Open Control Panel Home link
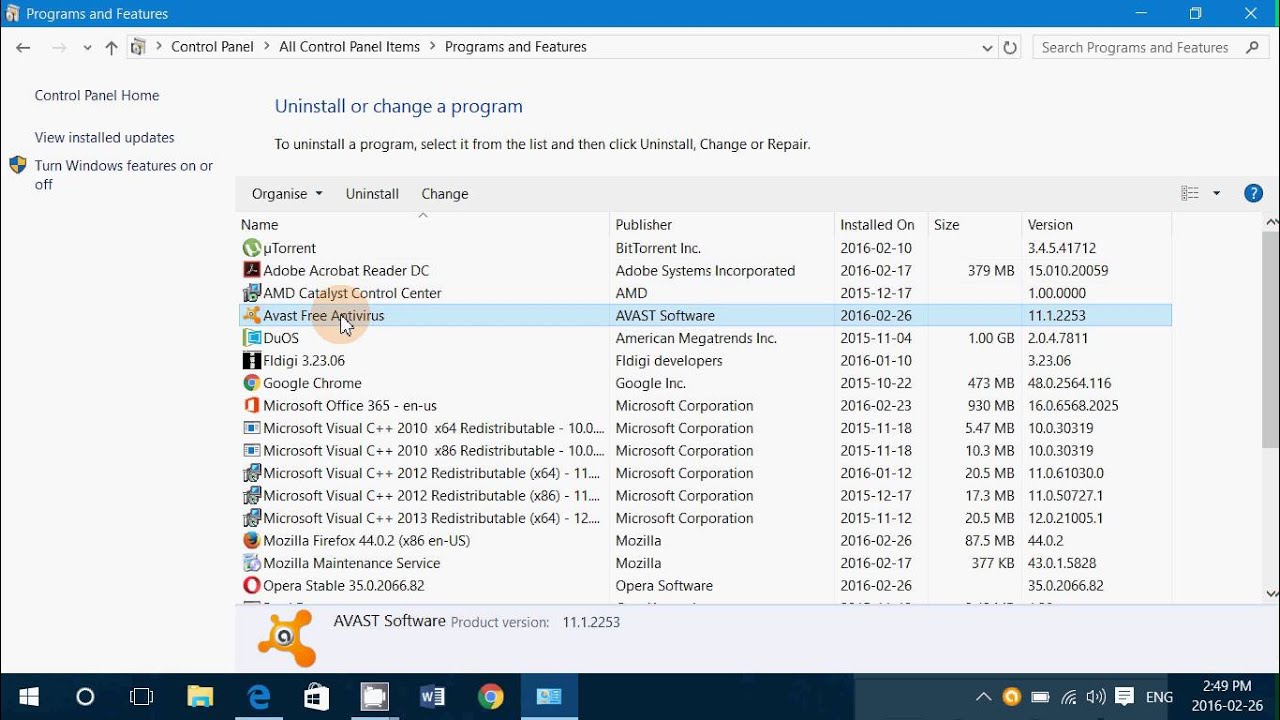This screenshot has width=1280, height=720. point(97,96)
